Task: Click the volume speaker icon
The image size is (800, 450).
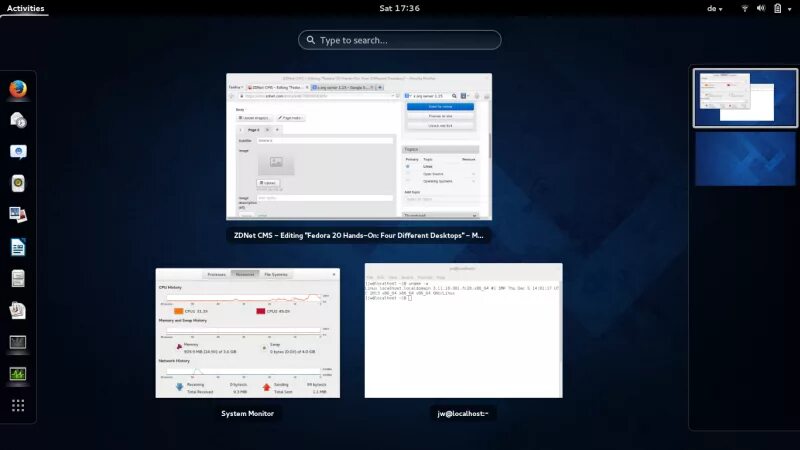Action: 761,8
